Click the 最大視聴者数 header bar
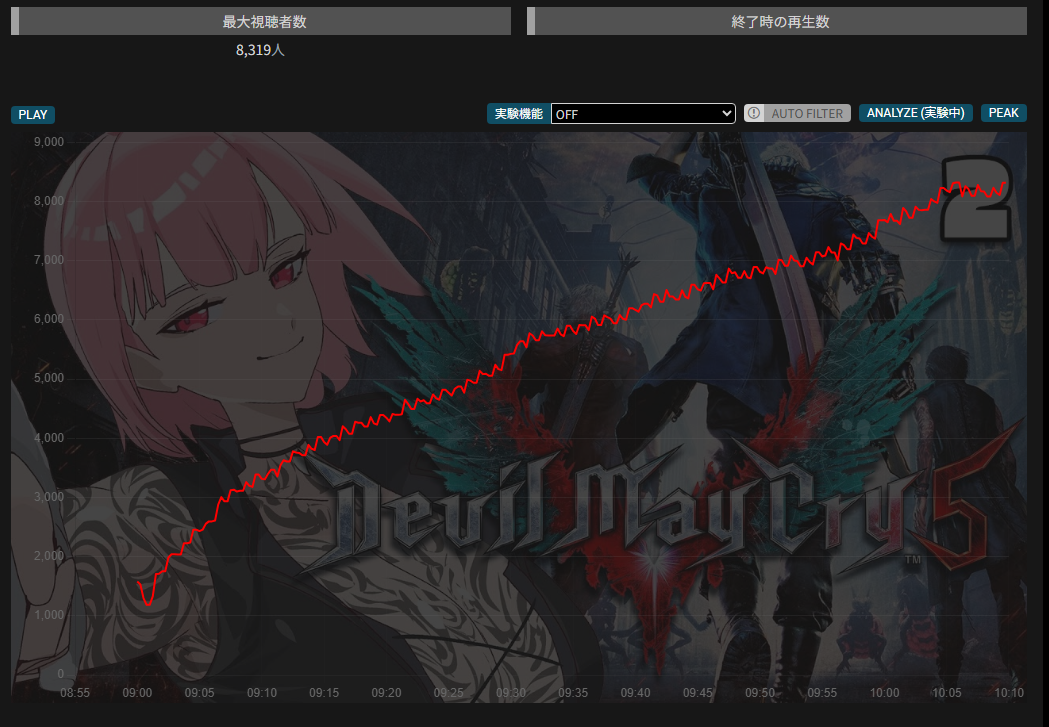Screen dimensions: 1049x727 [261, 21]
